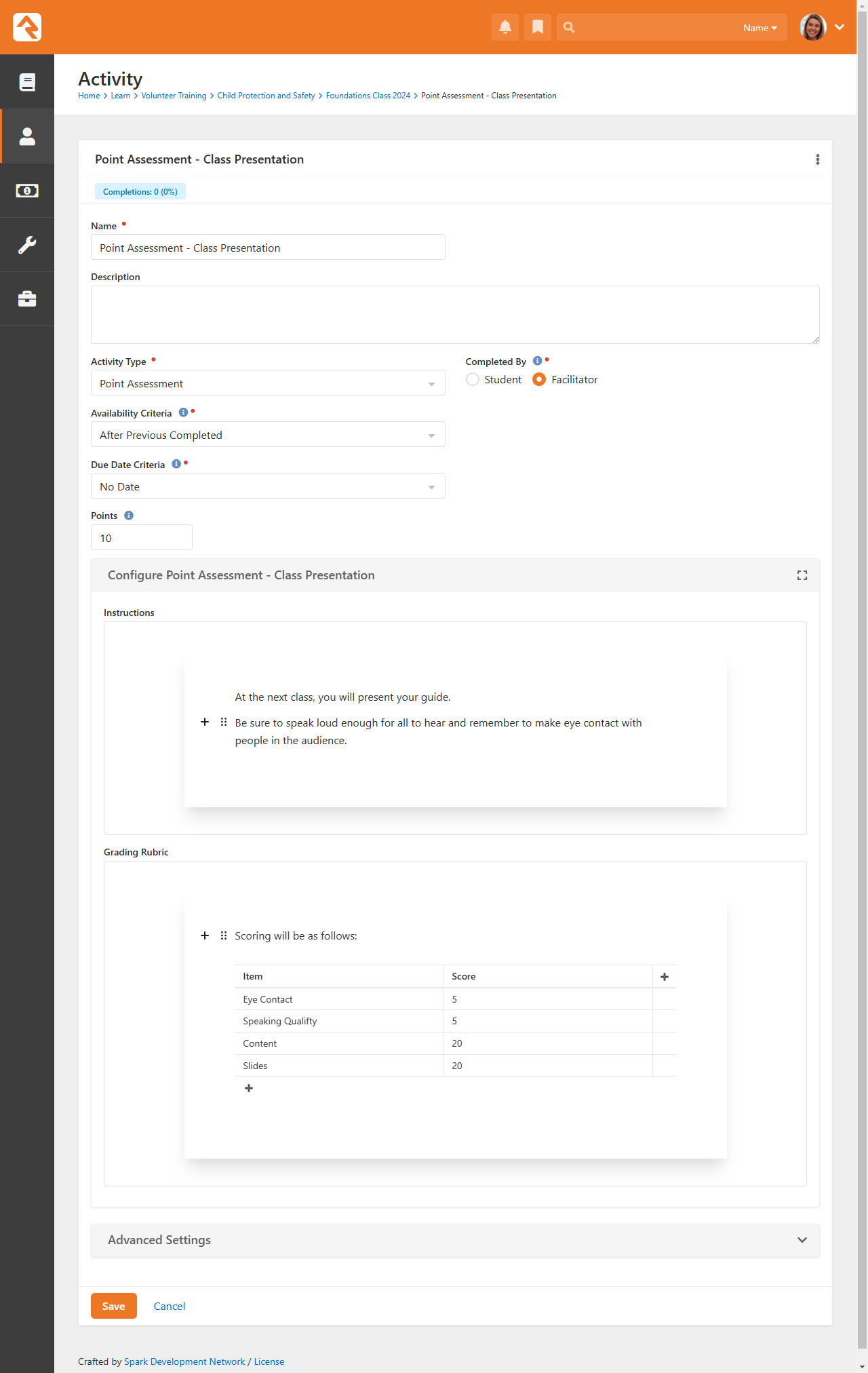Screen dimensions: 868x1373
Task: Go to Child Protection and Safety breadcrumb
Action: click(266, 96)
